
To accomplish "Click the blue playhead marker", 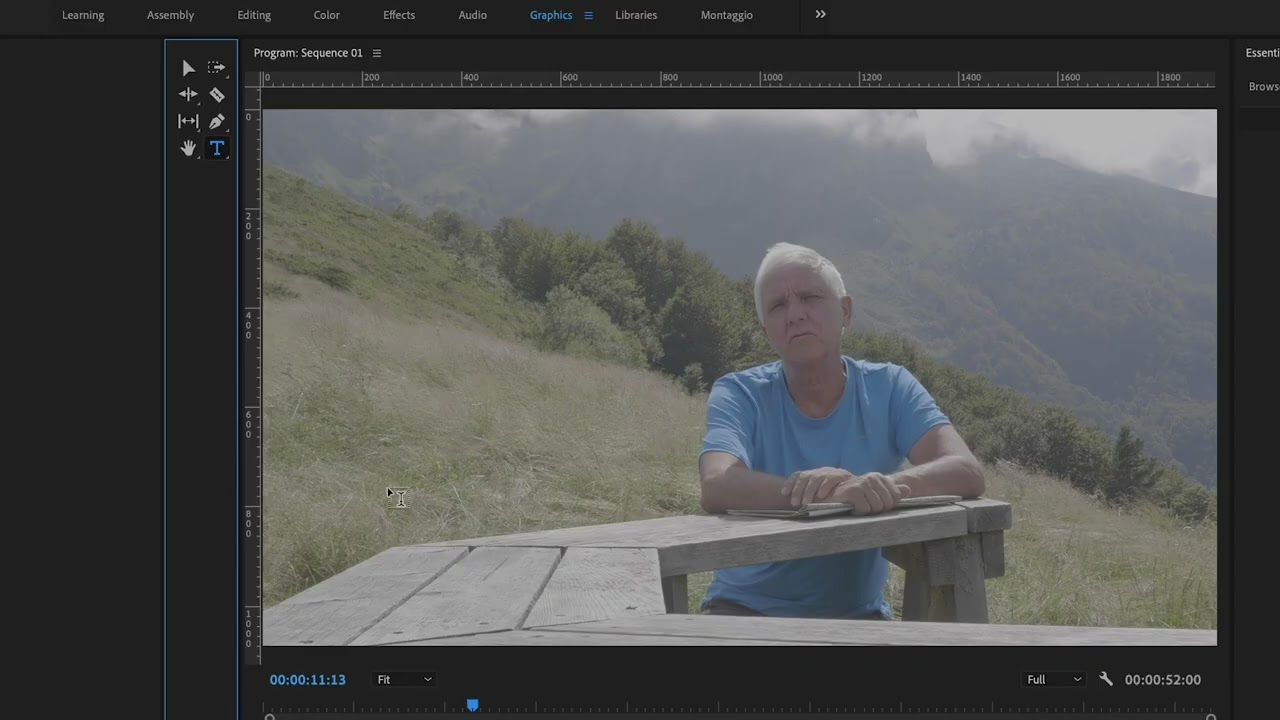I will (x=472, y=705).
